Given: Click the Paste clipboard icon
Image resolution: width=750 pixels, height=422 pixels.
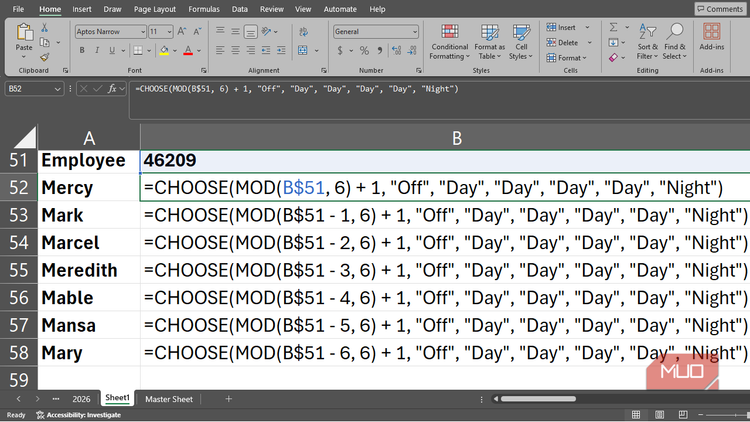Looking at the screenshot, I should click(x=24, y=33).
